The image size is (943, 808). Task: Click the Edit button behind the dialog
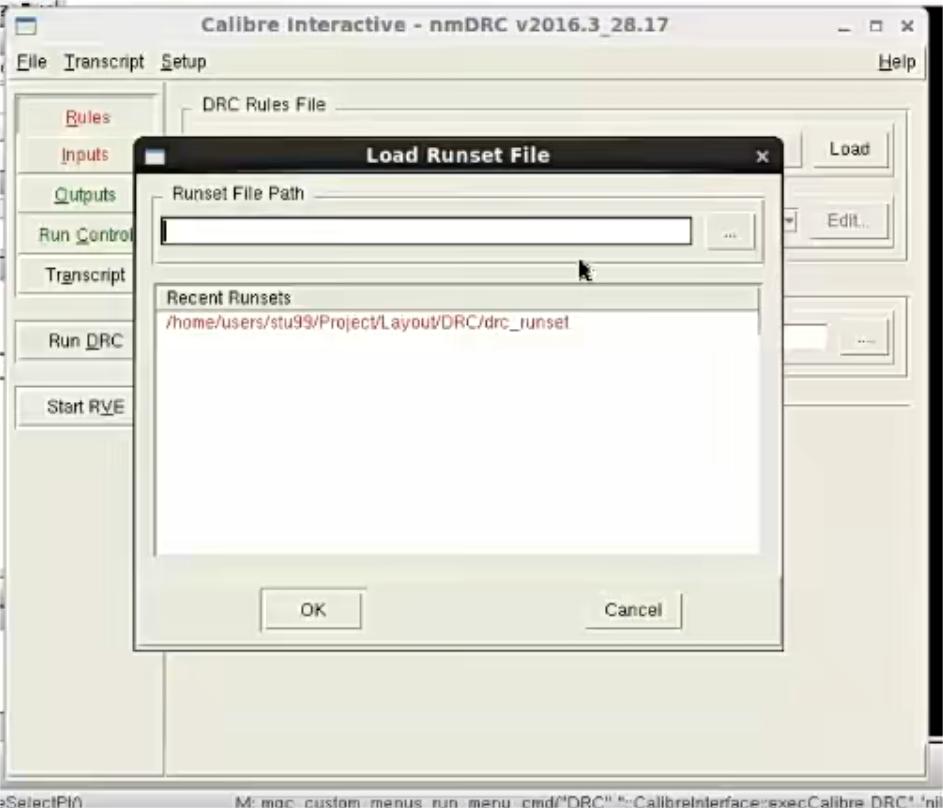(848, 221)
